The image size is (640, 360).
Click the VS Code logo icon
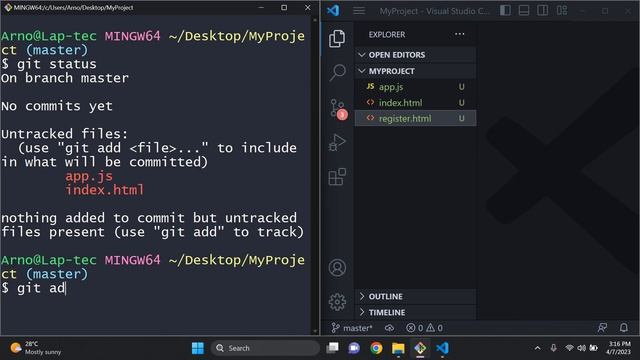[333, 10]
